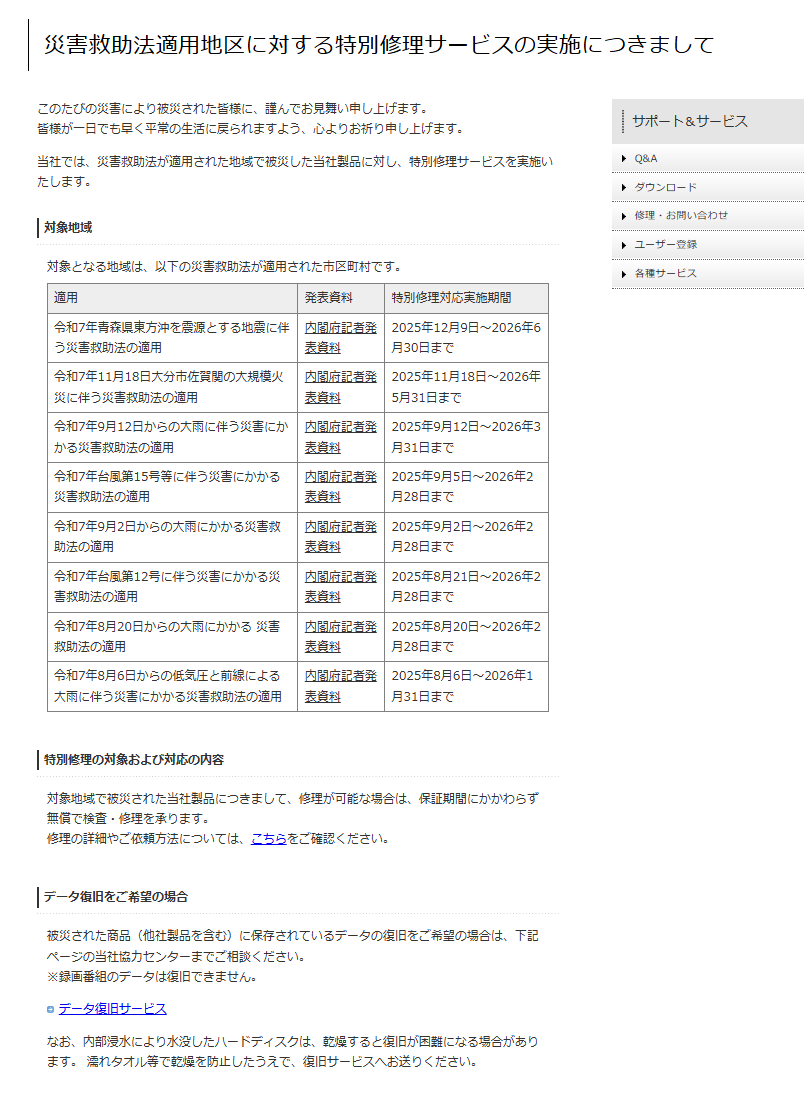This screenshot has height=1097, width=810.
Task: Select the cell 令和7年台風第15号等に伴う災害
Action: [x=172, y=486]
